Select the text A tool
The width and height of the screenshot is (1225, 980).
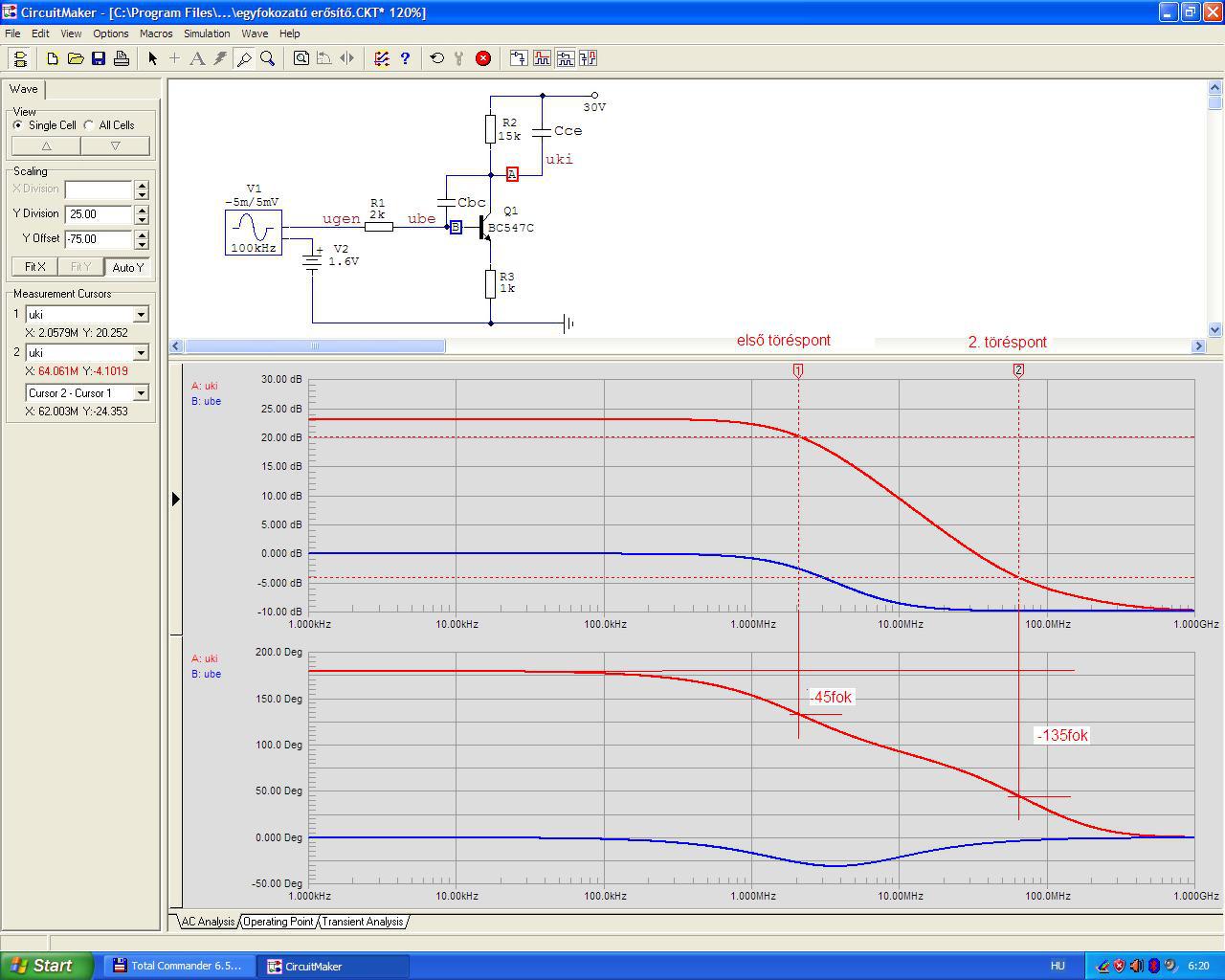coord(197,58)
